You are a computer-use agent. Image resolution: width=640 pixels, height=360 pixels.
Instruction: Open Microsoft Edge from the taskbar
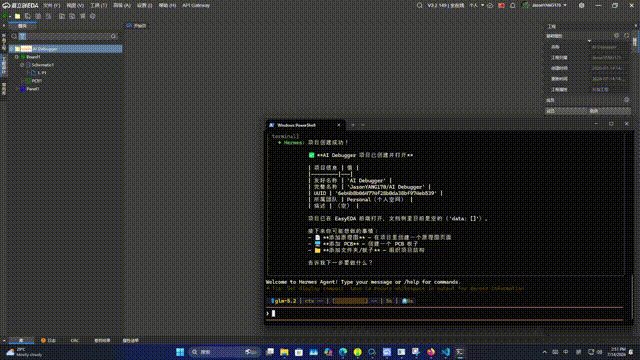pos(343,352)
